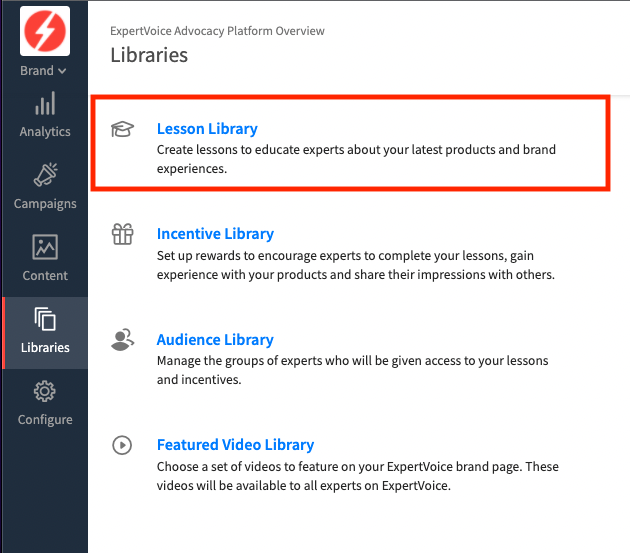Click the Libraries sidebar label
This screenshot has width=630, height=553.
click(45, 348)
